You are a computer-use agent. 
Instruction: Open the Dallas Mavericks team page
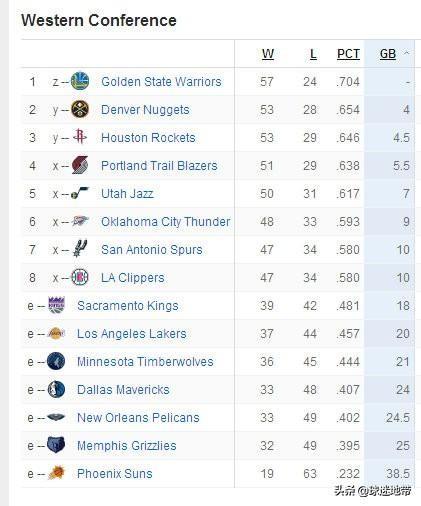[123, 389]
